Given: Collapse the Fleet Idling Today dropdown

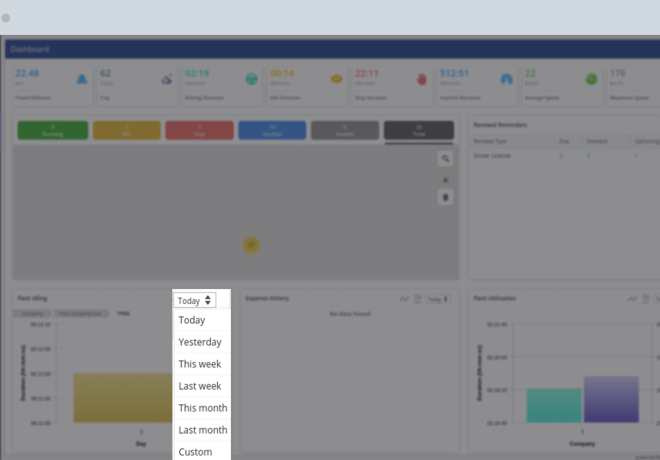Looking at the screenshot, I should point(194,300).
